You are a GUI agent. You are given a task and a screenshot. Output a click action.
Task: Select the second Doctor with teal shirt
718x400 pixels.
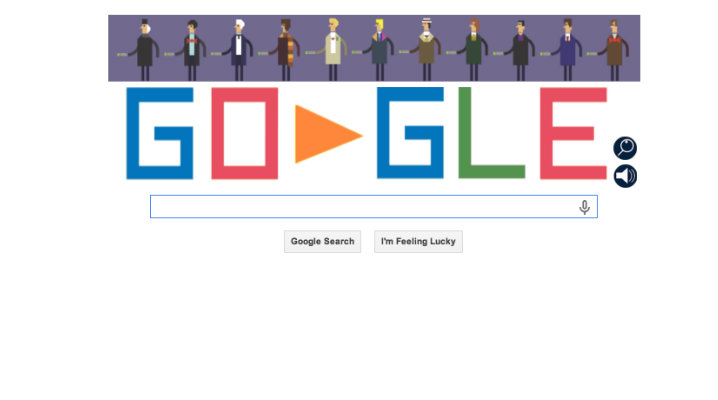[190, 49]
